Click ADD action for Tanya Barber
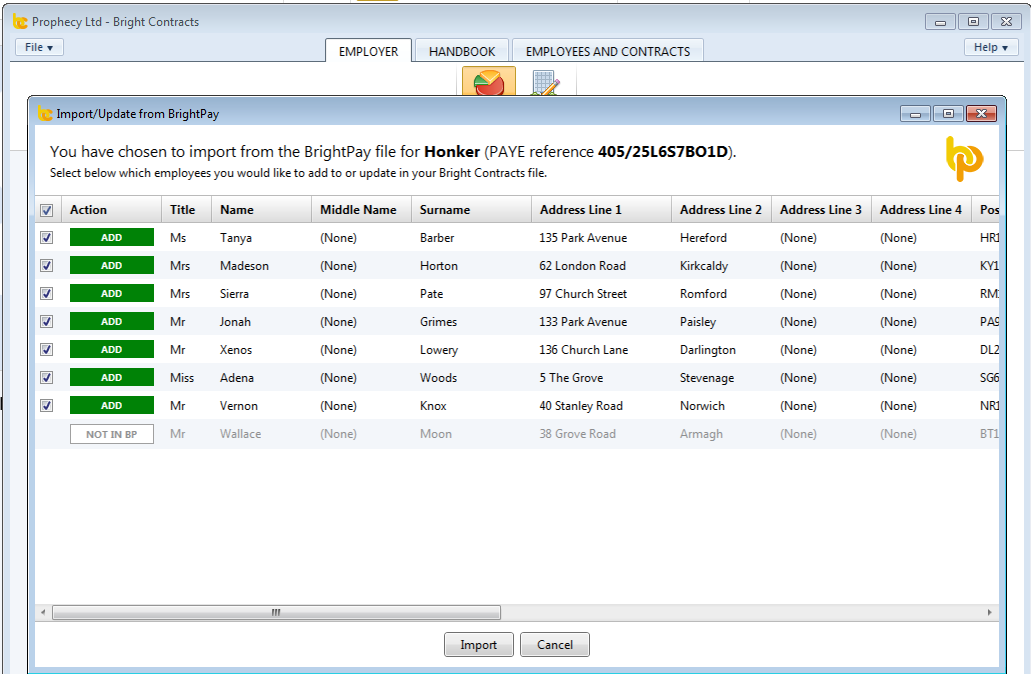1031x674 pixels. click(112, 237)
